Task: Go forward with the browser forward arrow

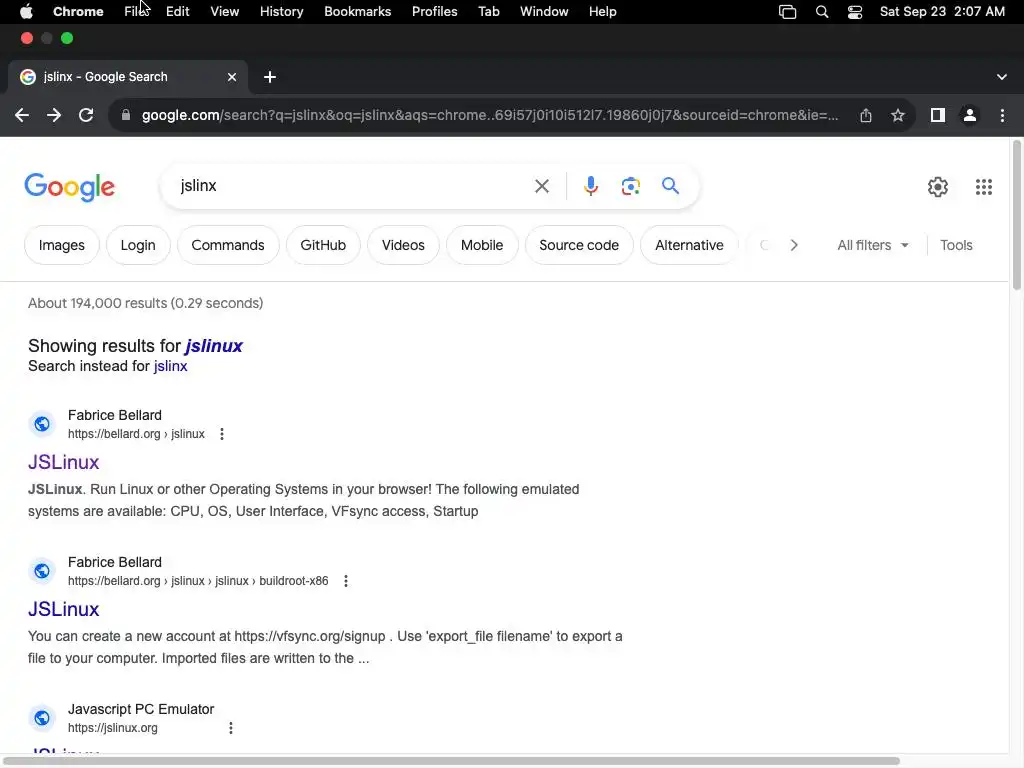Action: point(54,116)
